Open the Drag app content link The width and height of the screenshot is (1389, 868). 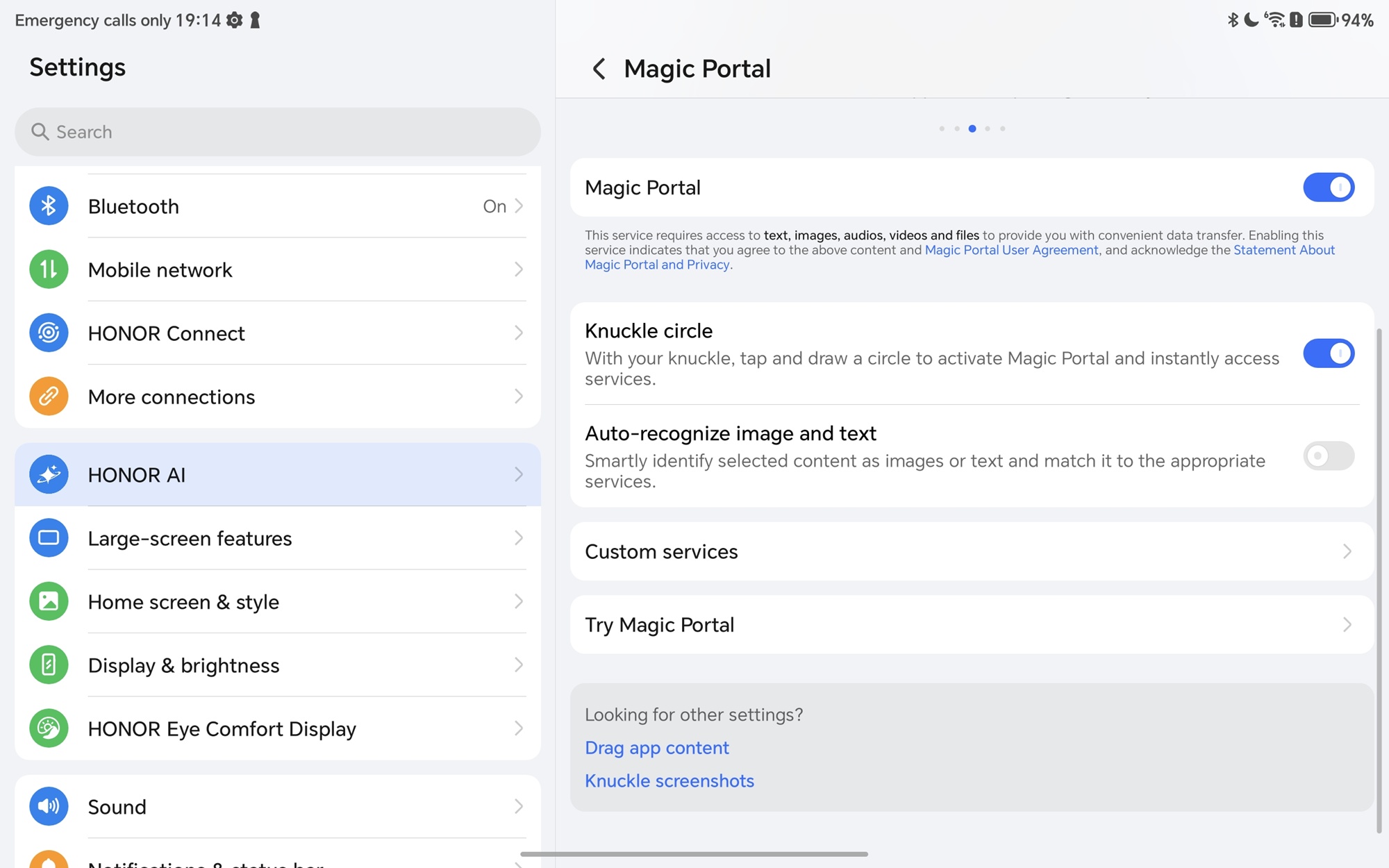coord(656,748)
